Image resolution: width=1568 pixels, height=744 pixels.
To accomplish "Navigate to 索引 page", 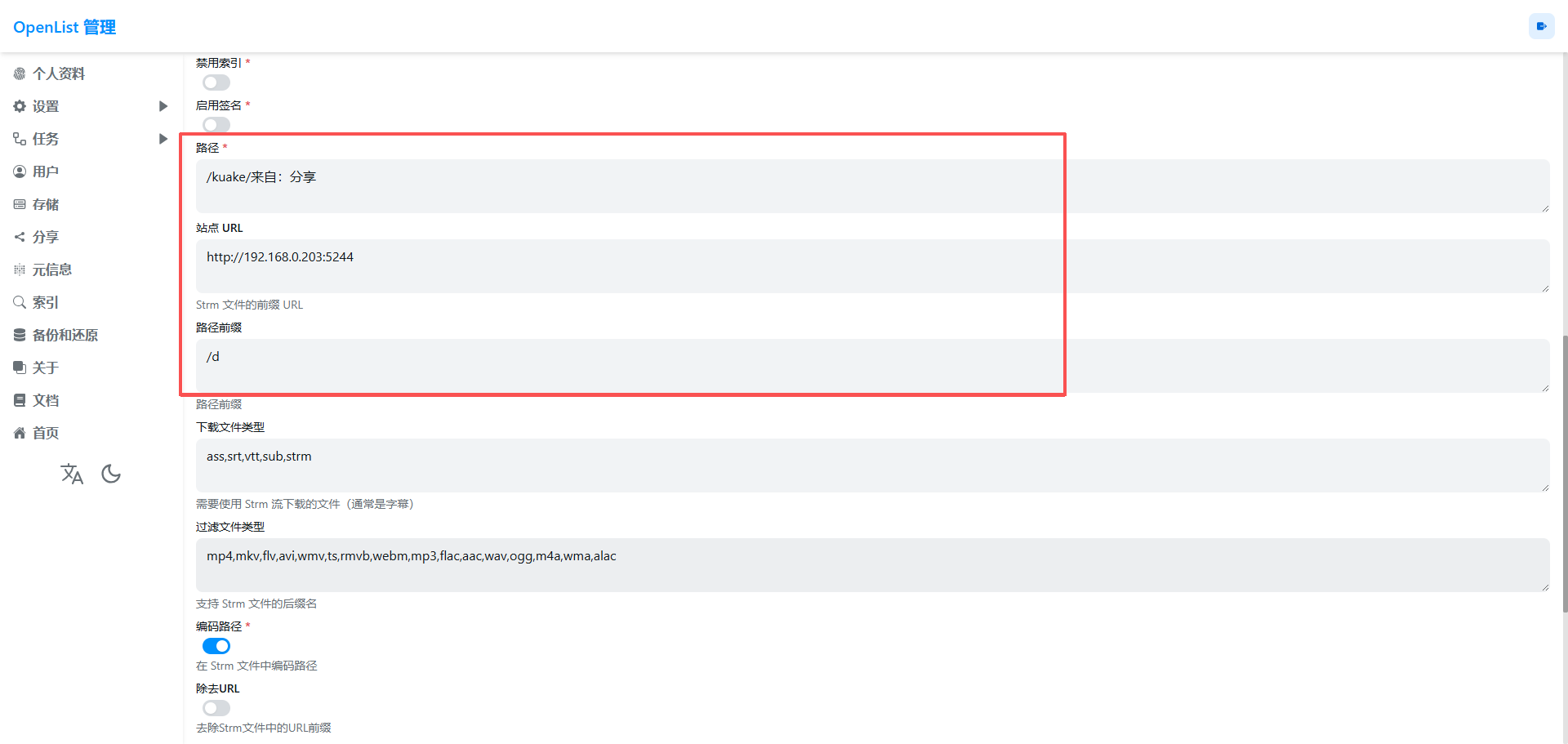I will click(46, 302).
